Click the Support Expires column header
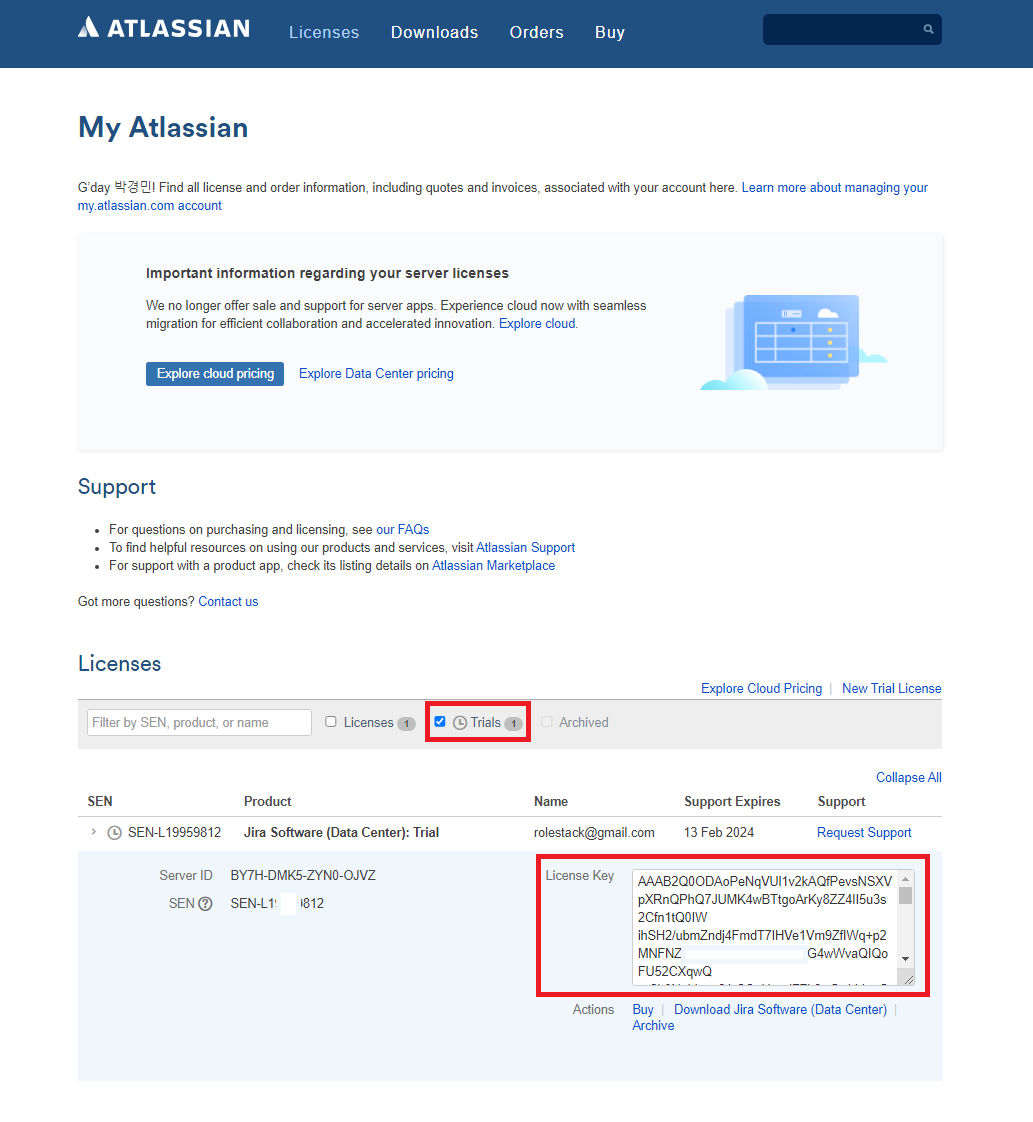Viewport: 1033px width, 1122px height. coord(732,801)
